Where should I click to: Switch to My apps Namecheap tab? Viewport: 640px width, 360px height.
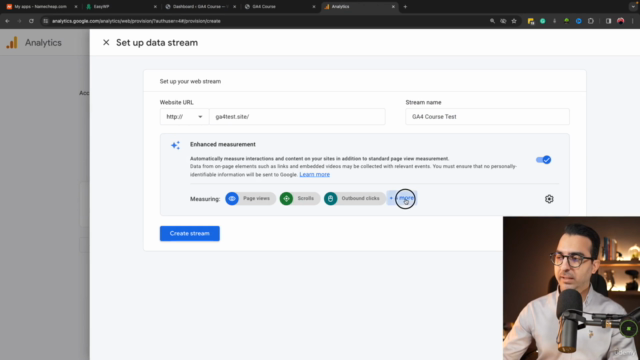40,7
